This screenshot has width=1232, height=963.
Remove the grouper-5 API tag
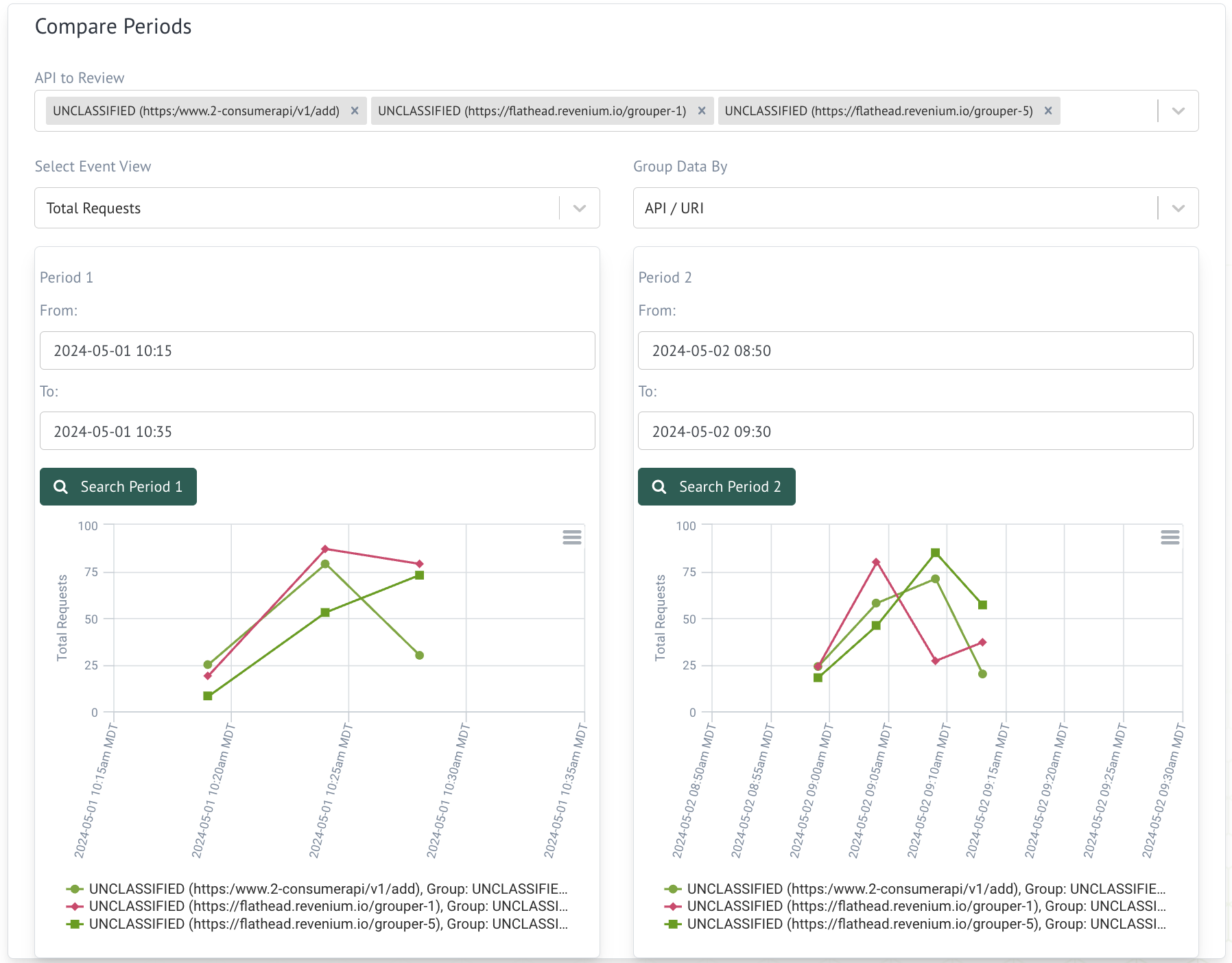pyautogui.click(x=1048, y=111)
